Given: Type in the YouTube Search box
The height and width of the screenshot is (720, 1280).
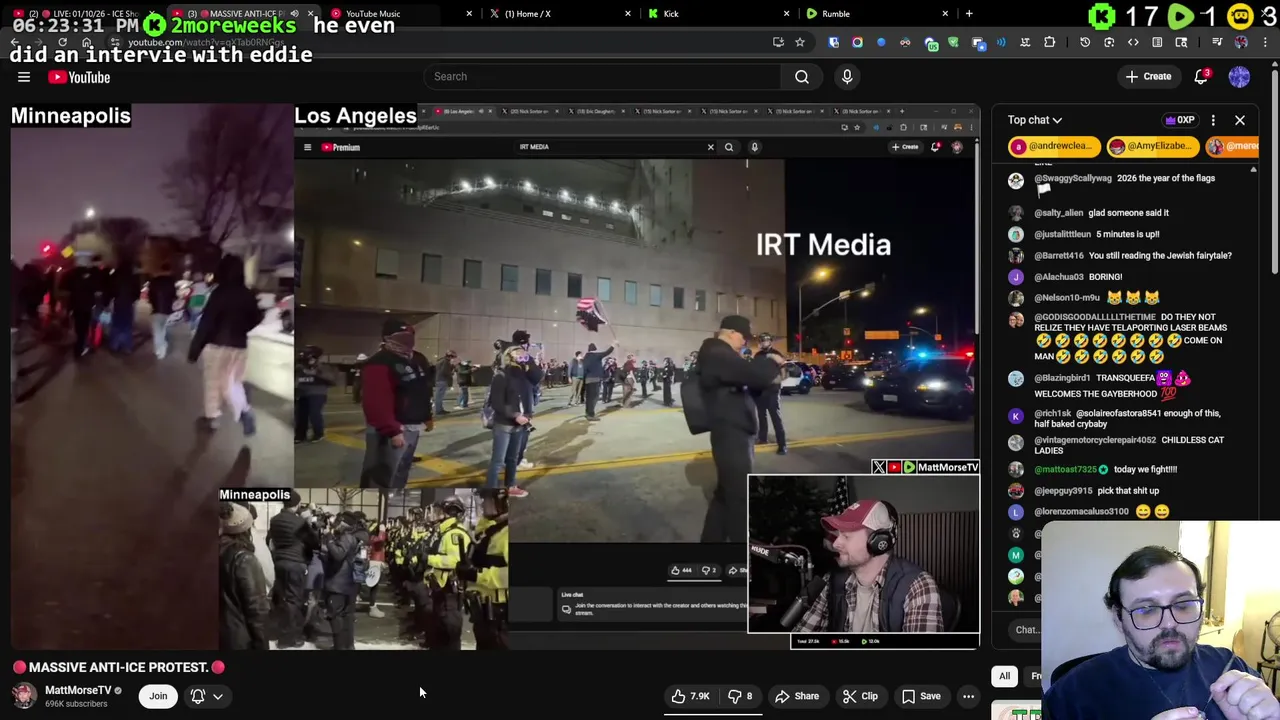Looking at the screenshot, I should [603, 77].
